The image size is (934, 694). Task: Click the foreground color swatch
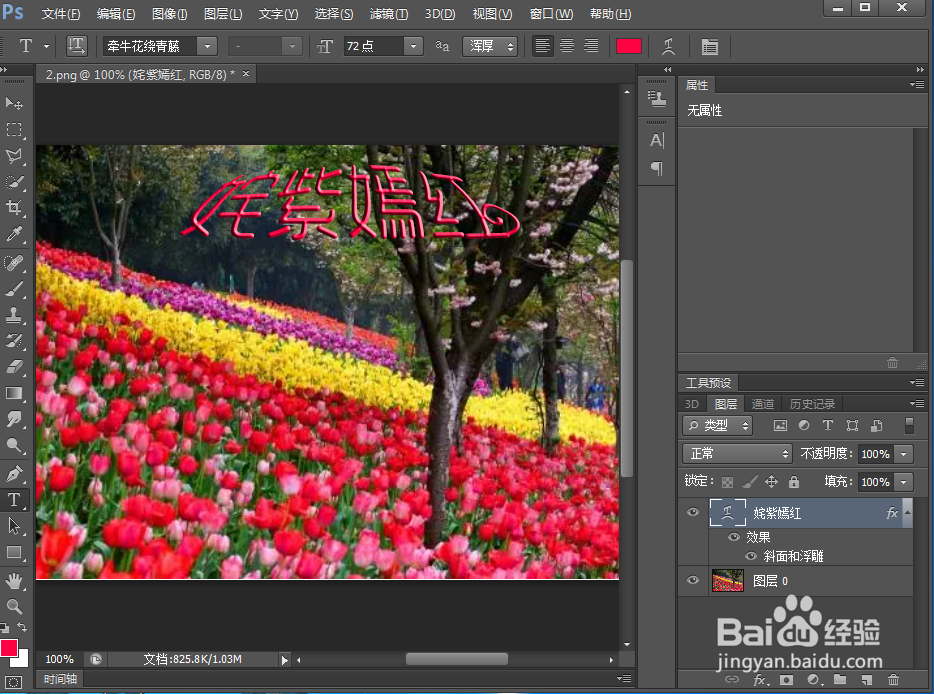[9, 648]
